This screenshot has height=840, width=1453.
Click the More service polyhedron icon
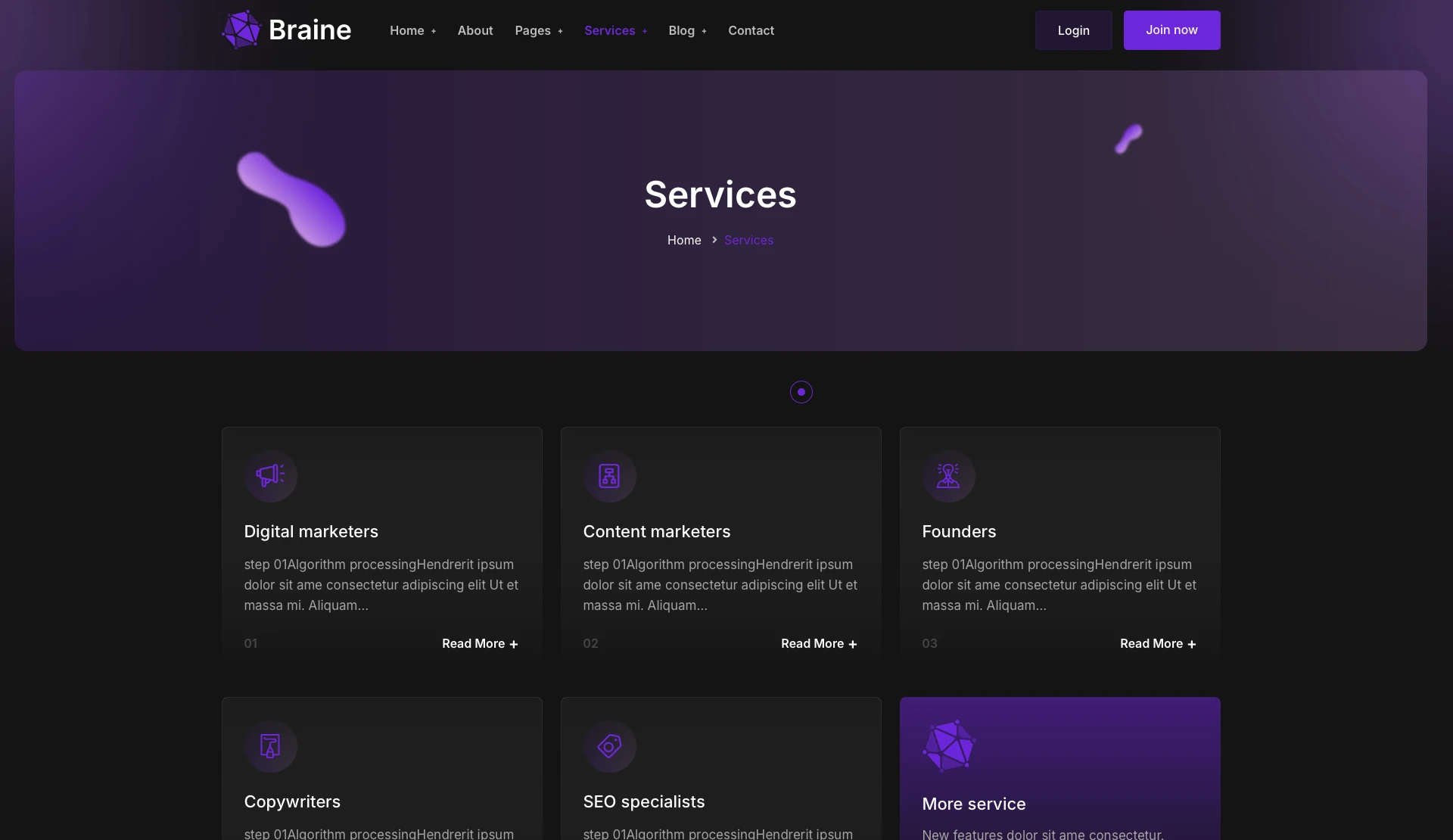(949, 746)
